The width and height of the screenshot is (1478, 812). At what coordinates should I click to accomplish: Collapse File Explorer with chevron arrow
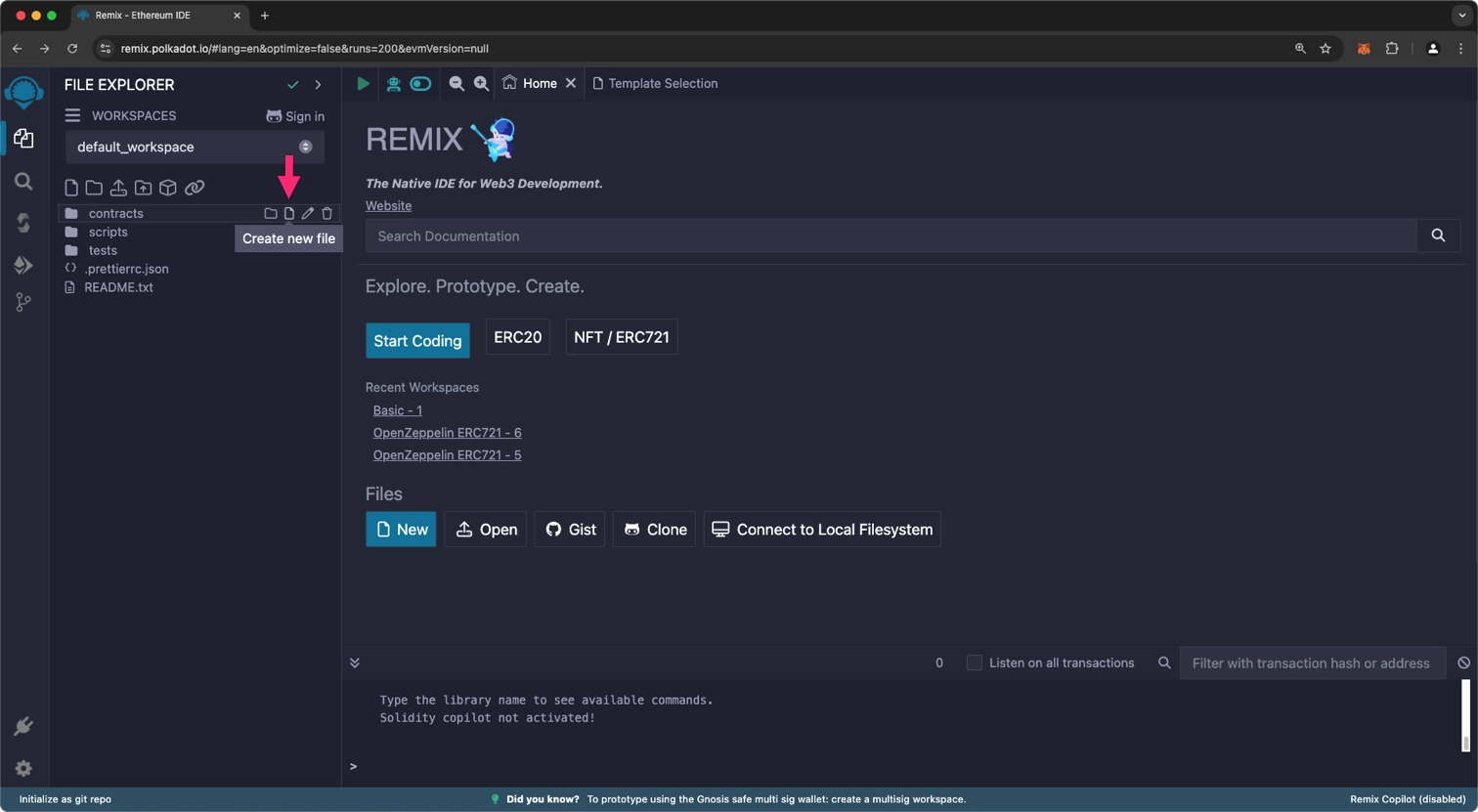tap(318, 85)
